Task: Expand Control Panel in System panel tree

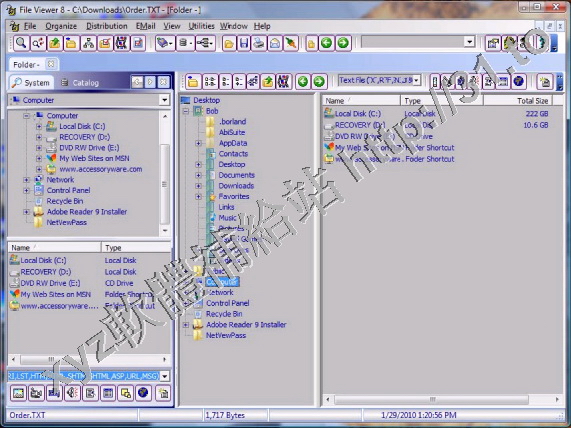Action: 26,190
